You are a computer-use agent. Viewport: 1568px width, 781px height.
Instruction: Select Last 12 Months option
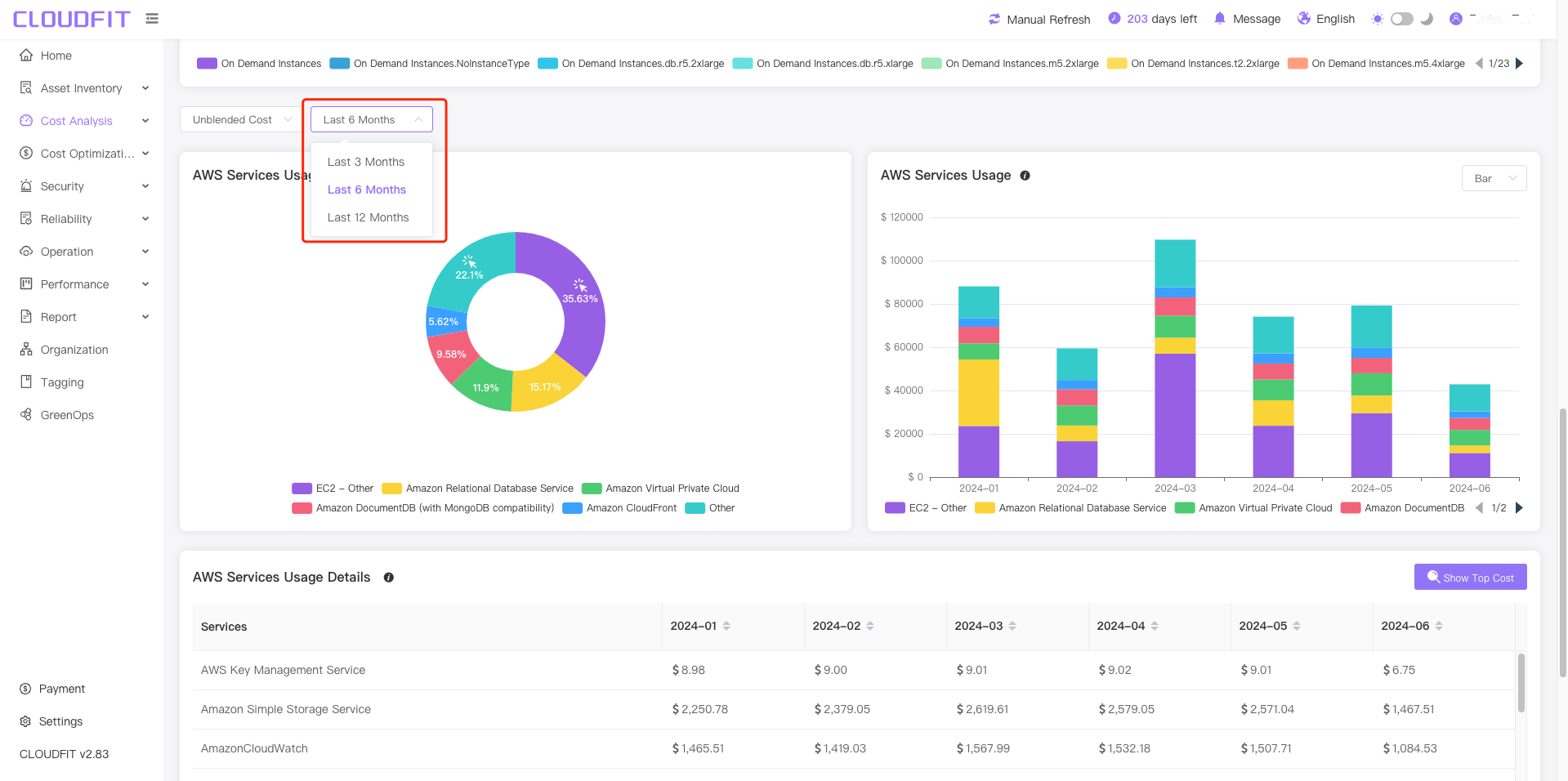coord(369,217)
